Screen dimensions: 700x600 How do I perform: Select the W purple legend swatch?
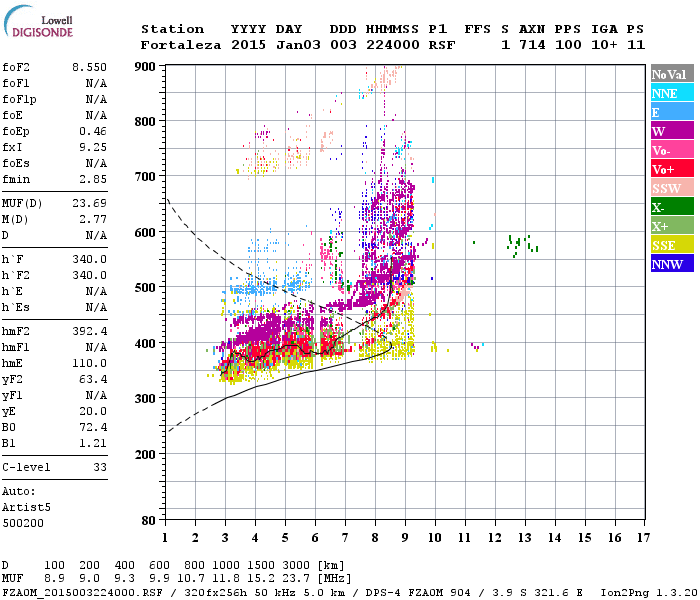(672, 131)
